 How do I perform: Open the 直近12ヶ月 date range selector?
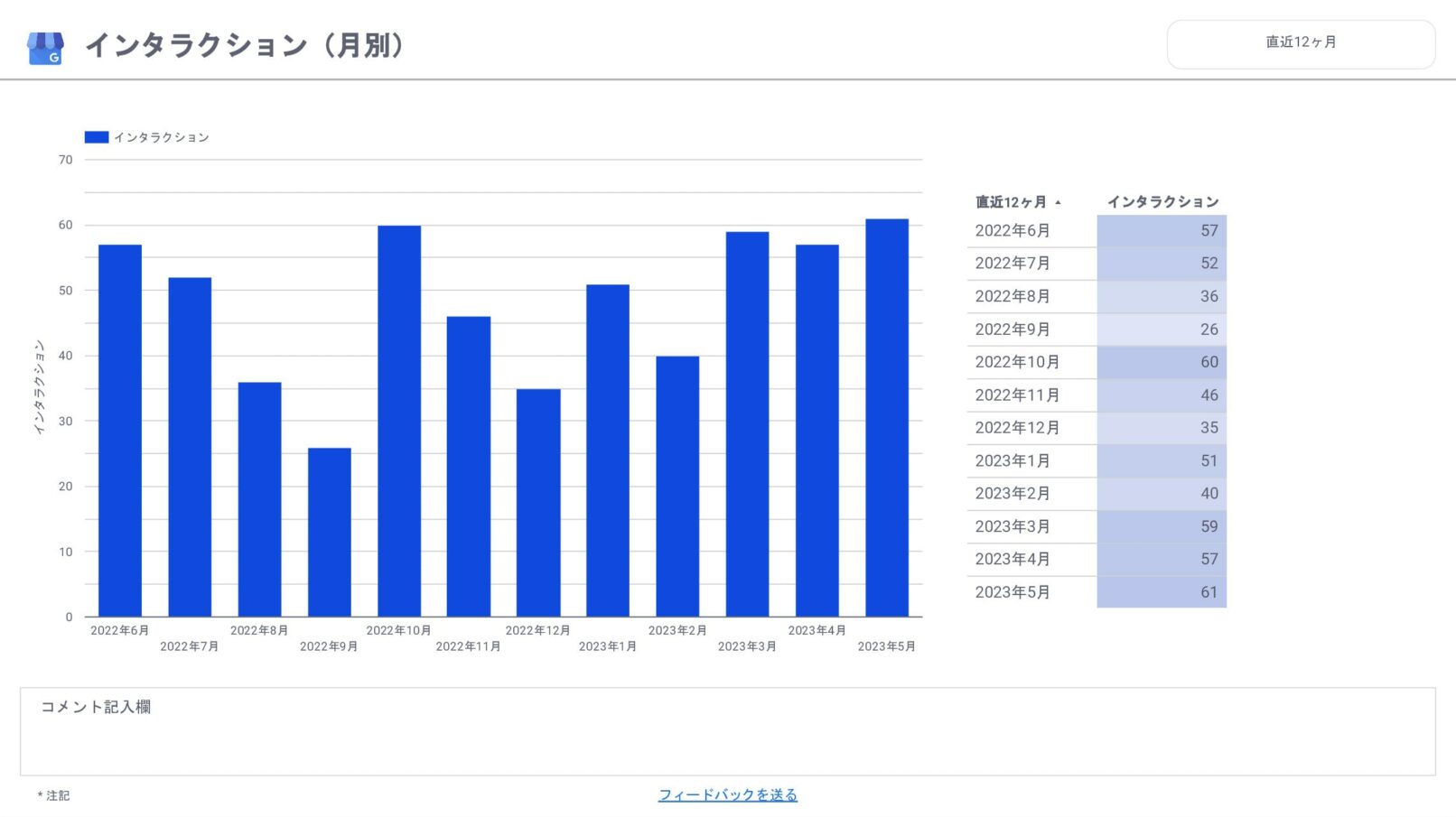pyautogui.click(x=1300, y=43)
